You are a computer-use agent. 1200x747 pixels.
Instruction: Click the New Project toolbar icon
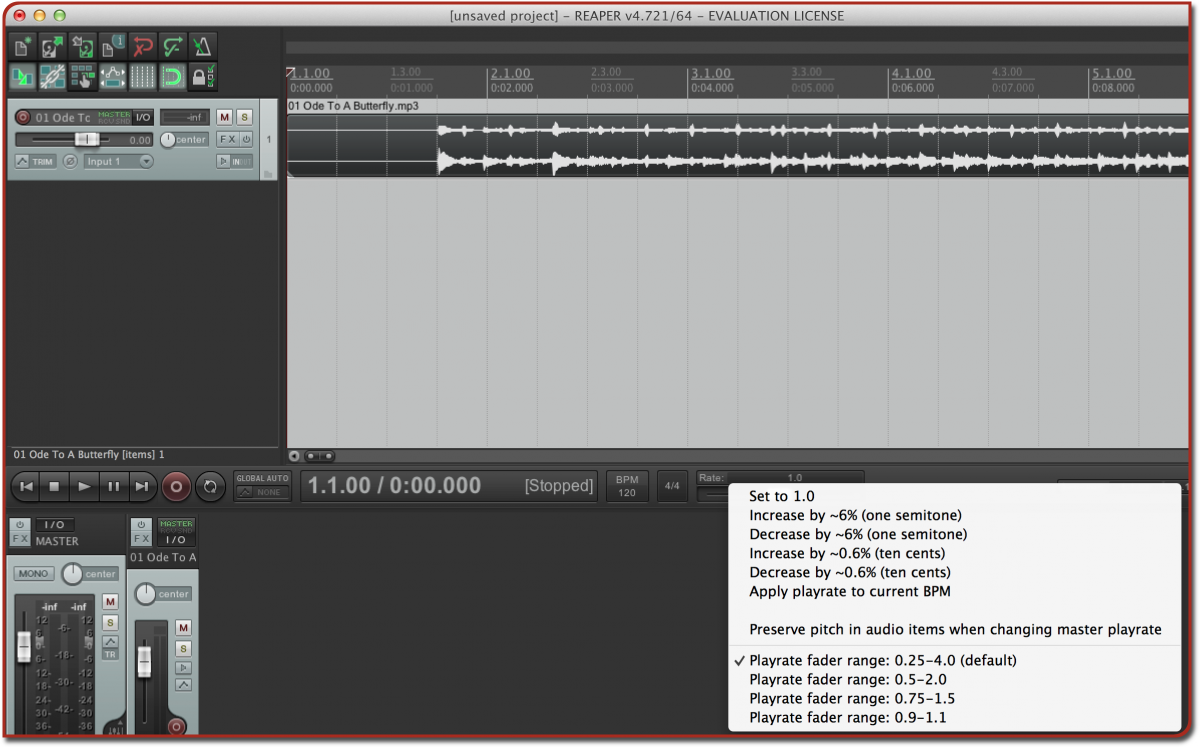coord(22,46)
